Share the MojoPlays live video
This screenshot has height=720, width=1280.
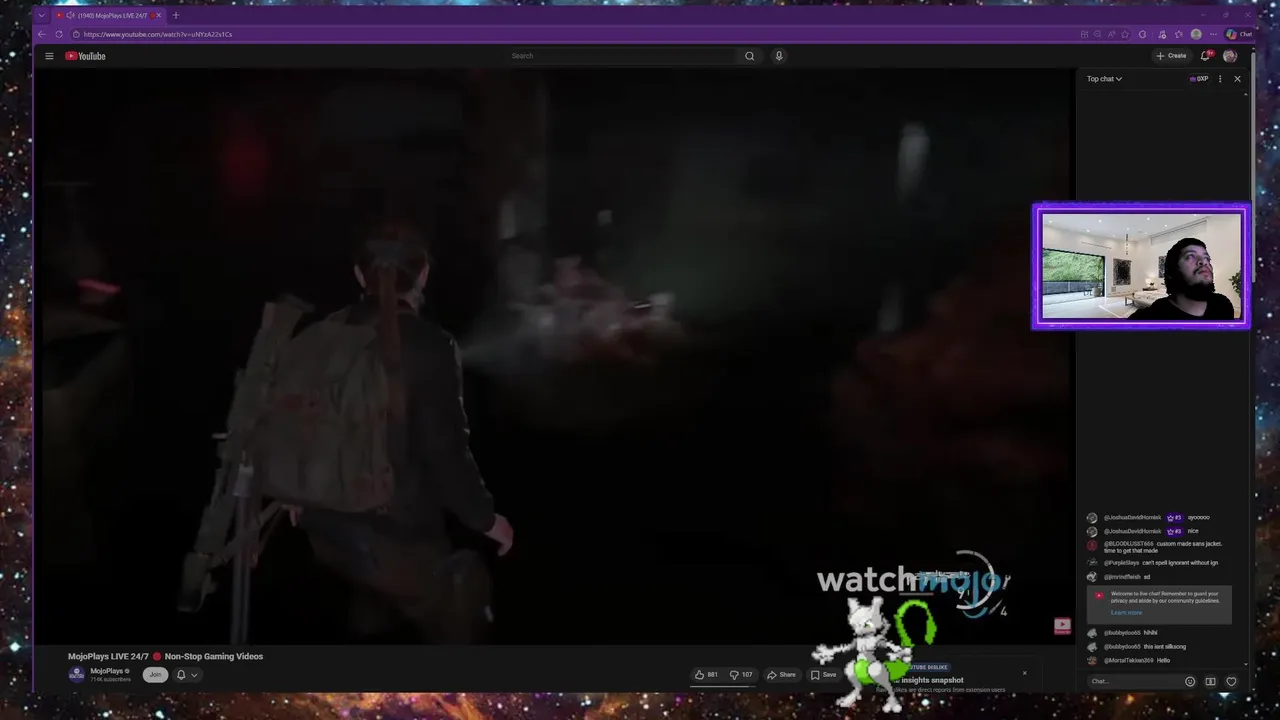pos(782,675)
